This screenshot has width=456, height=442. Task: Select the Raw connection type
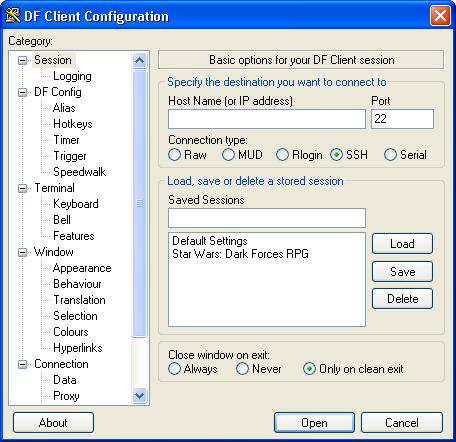pos(174,155)
